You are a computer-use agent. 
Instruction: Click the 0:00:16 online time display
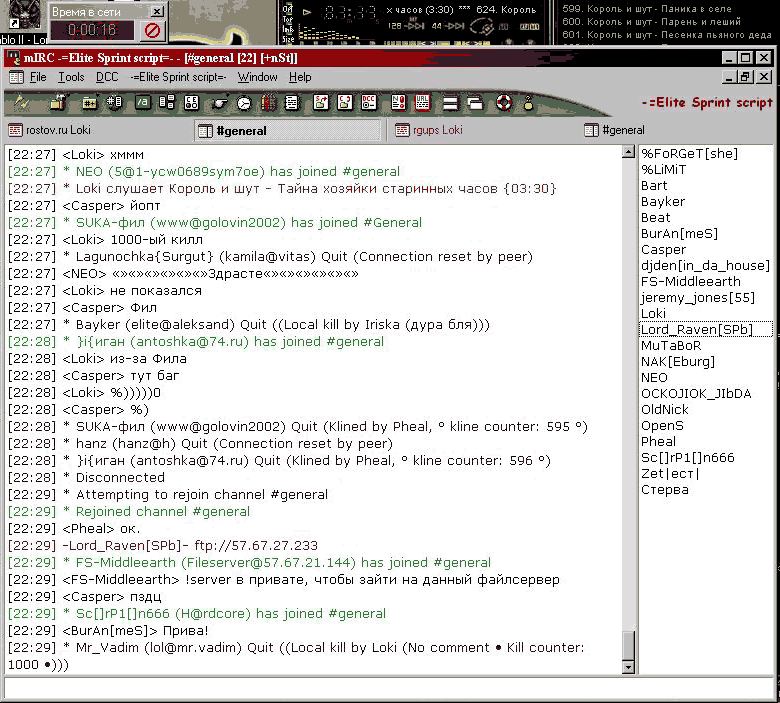click(x=92, y=30)
